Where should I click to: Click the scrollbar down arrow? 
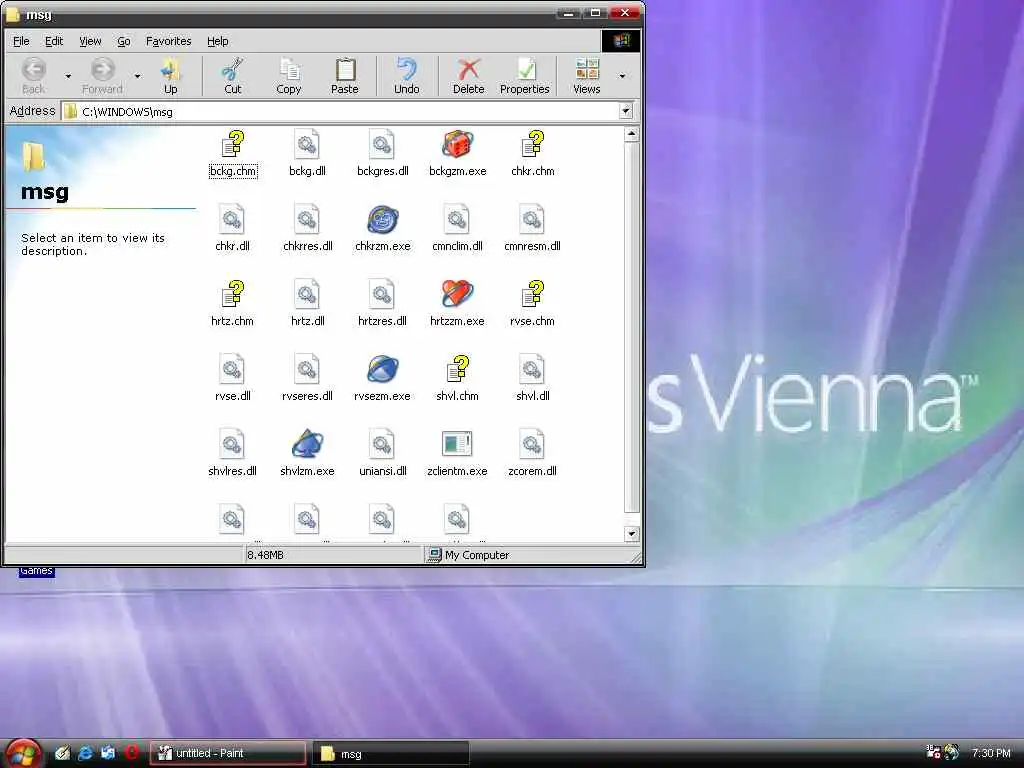(x=631, y=534)
